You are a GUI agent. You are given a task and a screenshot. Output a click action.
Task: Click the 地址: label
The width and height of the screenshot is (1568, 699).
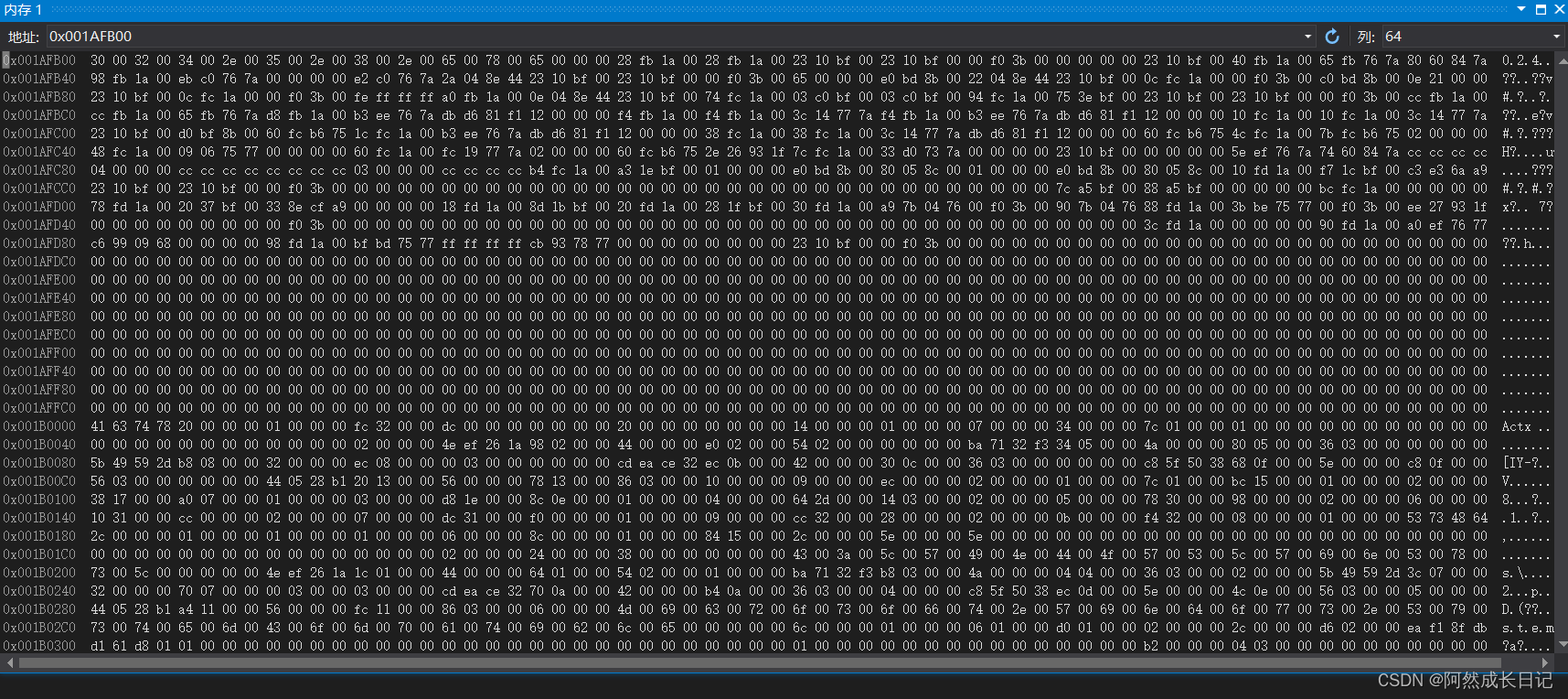[x=24, y=37]
